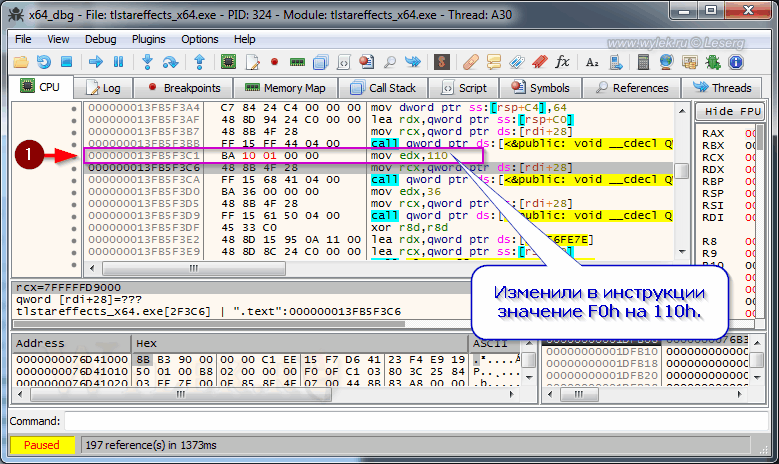Screen dimensions: 779x464
Task: Open the Comments speech-bubble icon
Action: pos(493,62)
